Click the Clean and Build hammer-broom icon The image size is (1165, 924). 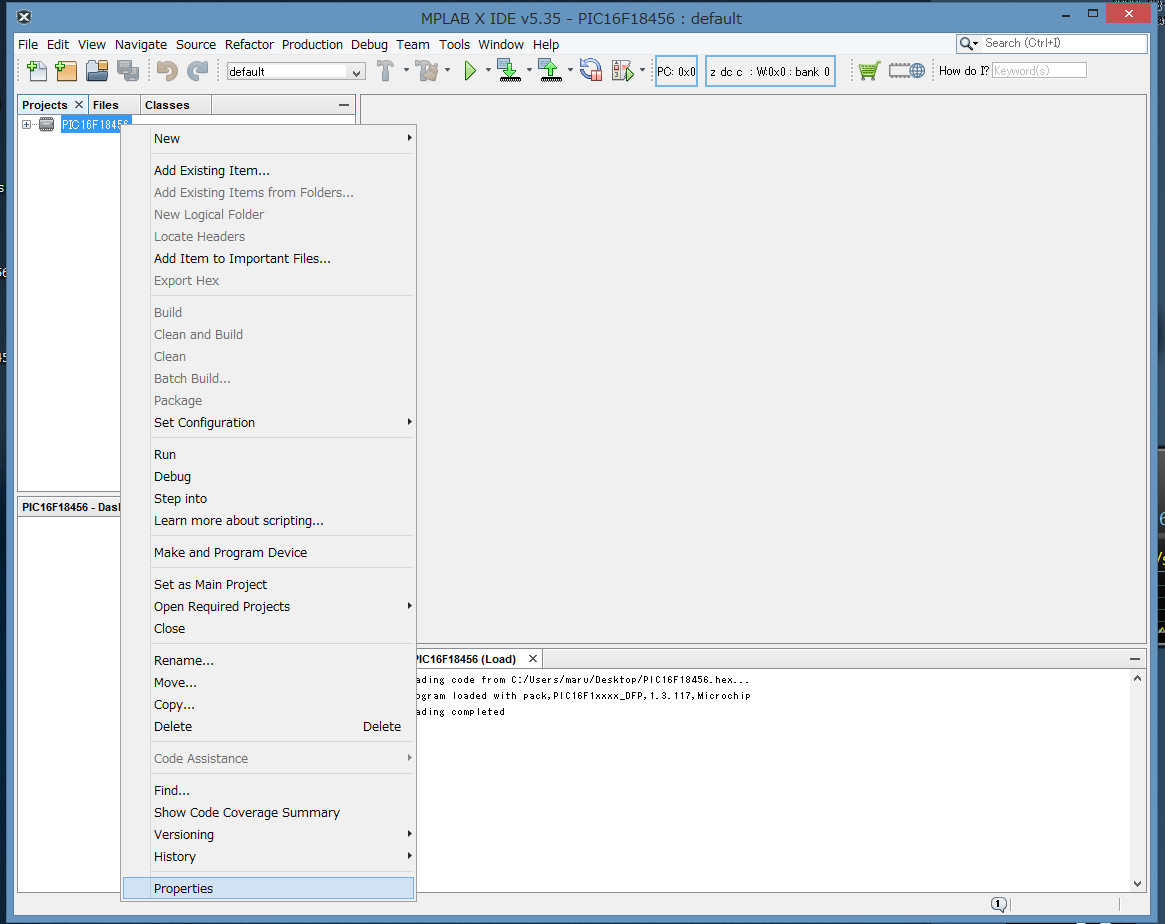coord(427,71)
